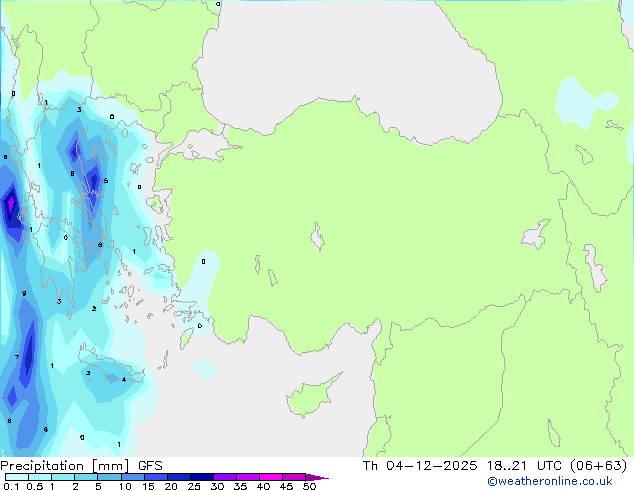Click the legend label '0.5'
This screenshot has width=634, height=490.
coord(34,486)
